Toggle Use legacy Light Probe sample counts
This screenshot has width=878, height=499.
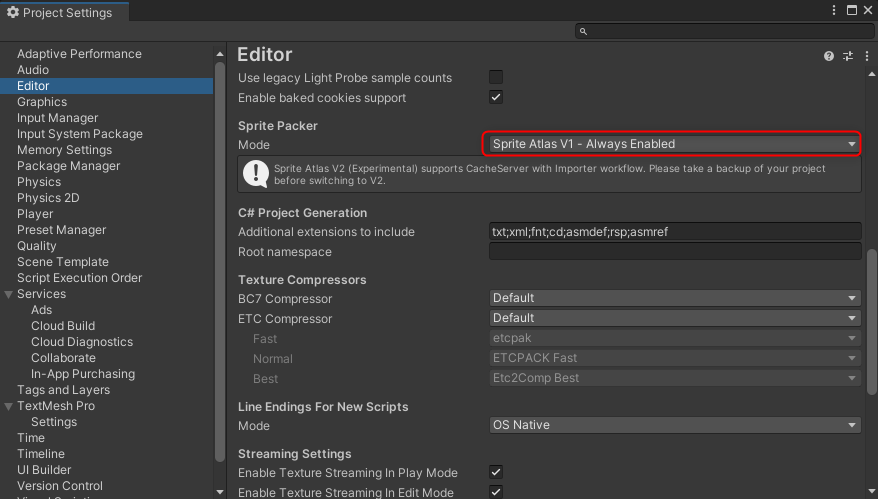coord(496,77)
